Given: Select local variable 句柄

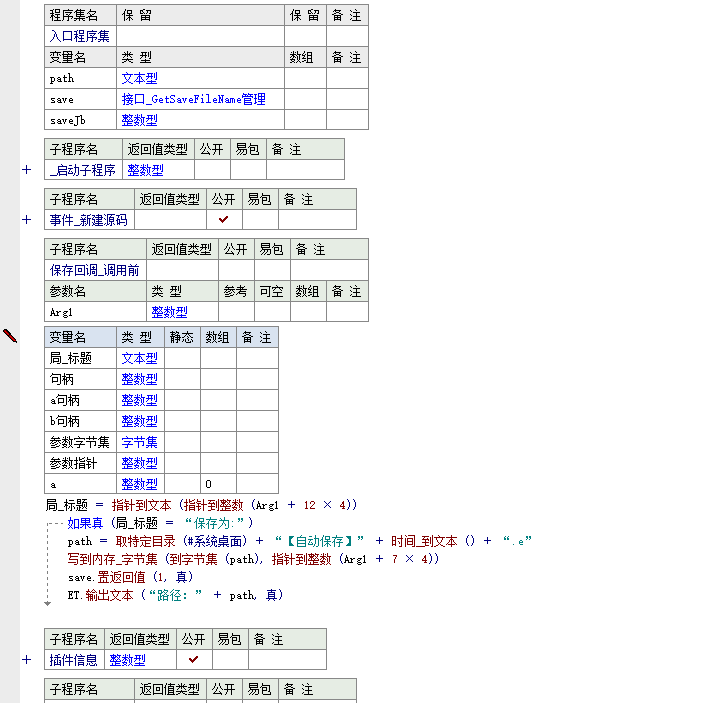Looking at the screenshot, I should [x=61, y=379].
